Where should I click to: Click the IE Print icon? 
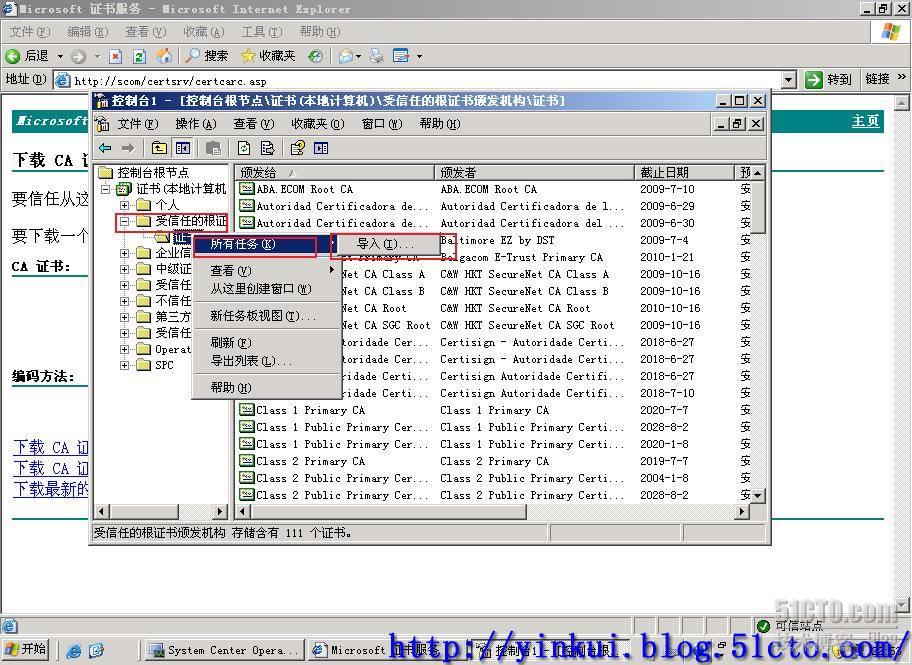click(377, 56)
